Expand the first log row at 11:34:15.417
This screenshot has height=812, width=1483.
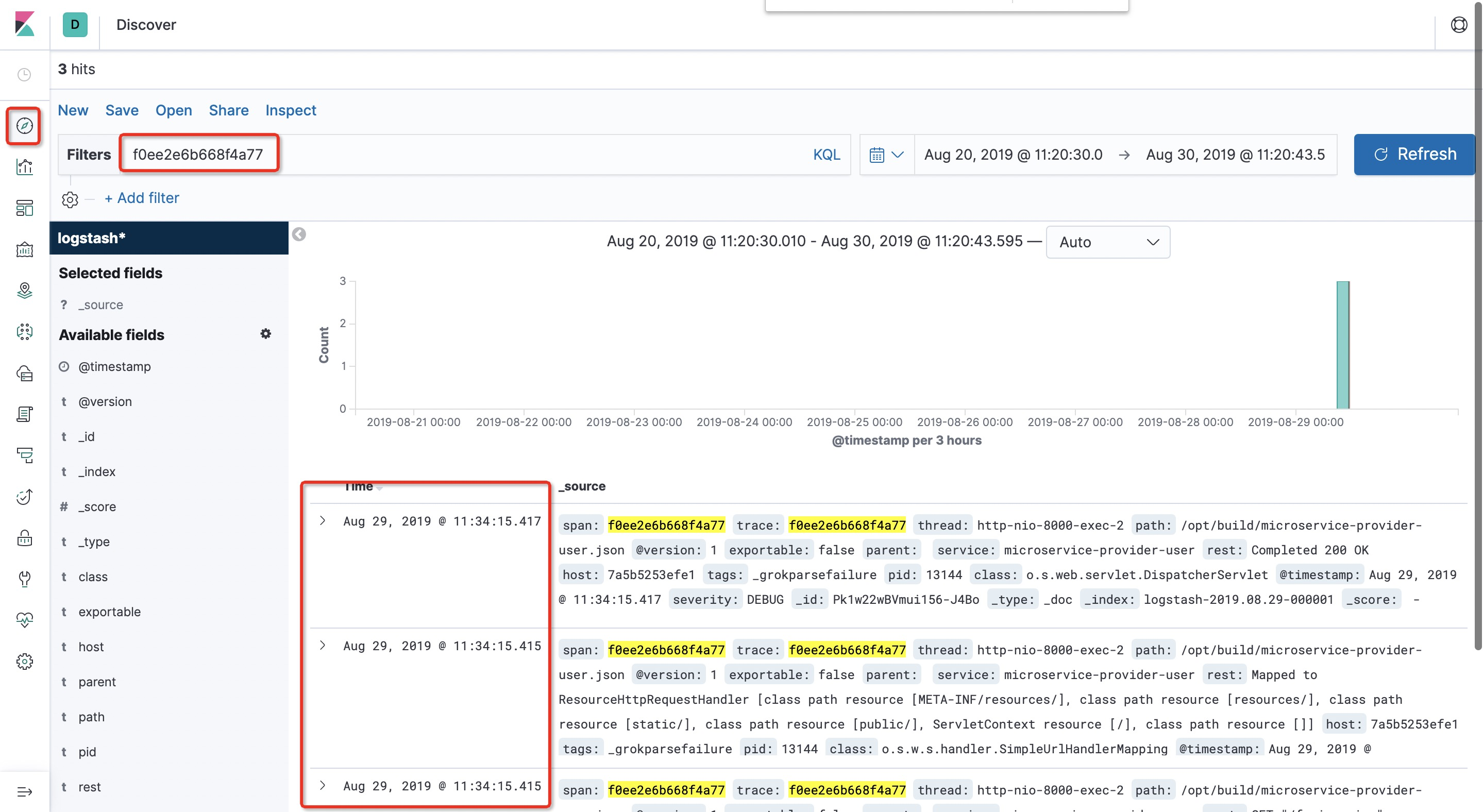[x=323, y=521]
